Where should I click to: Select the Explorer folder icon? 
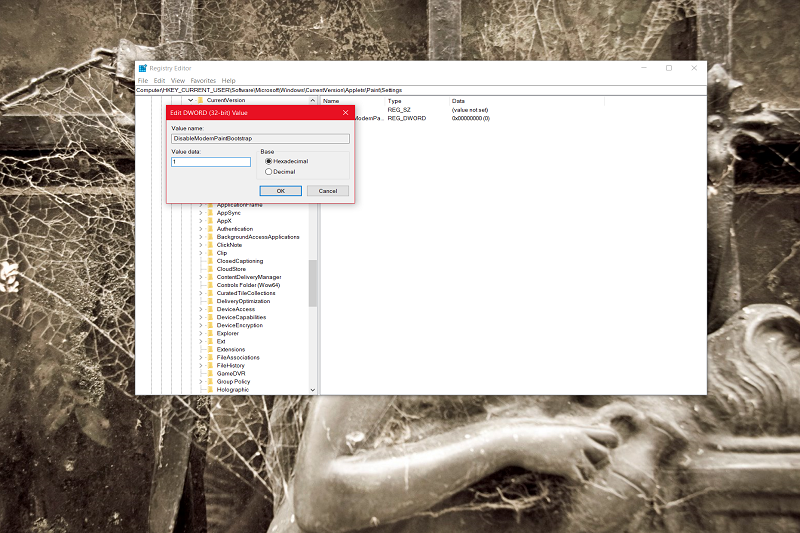point(210,333)
